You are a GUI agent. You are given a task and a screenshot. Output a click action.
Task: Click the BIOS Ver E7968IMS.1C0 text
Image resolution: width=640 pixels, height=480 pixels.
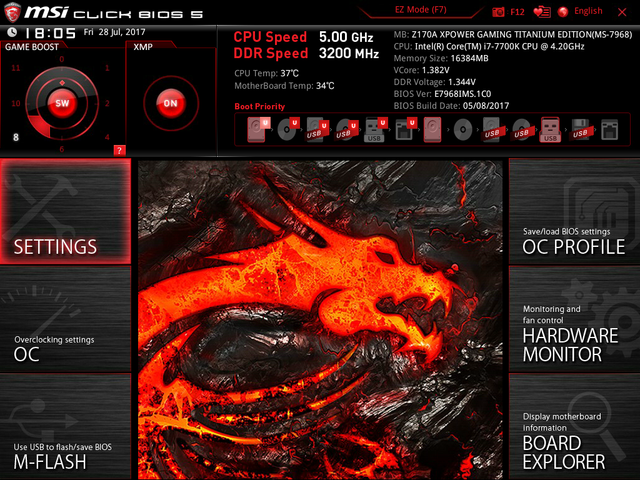442,94
